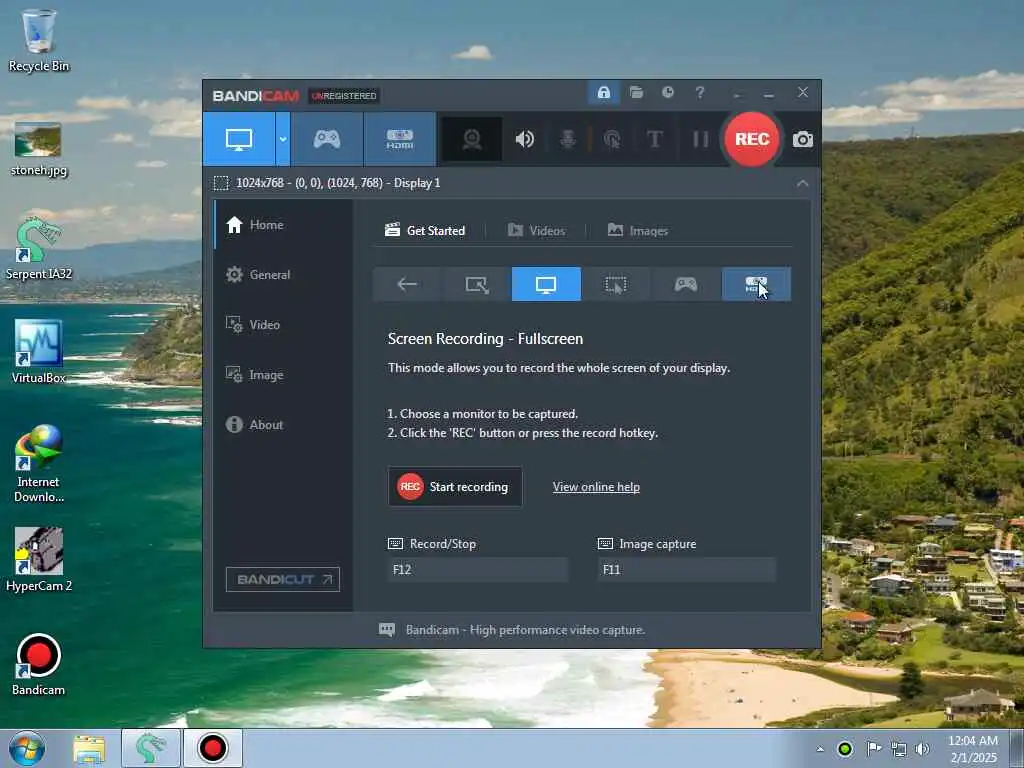Image resolution: width=1024 pixels, height=768 pixels.
Task: Open Video settings in sidebar
Action: 283,325
